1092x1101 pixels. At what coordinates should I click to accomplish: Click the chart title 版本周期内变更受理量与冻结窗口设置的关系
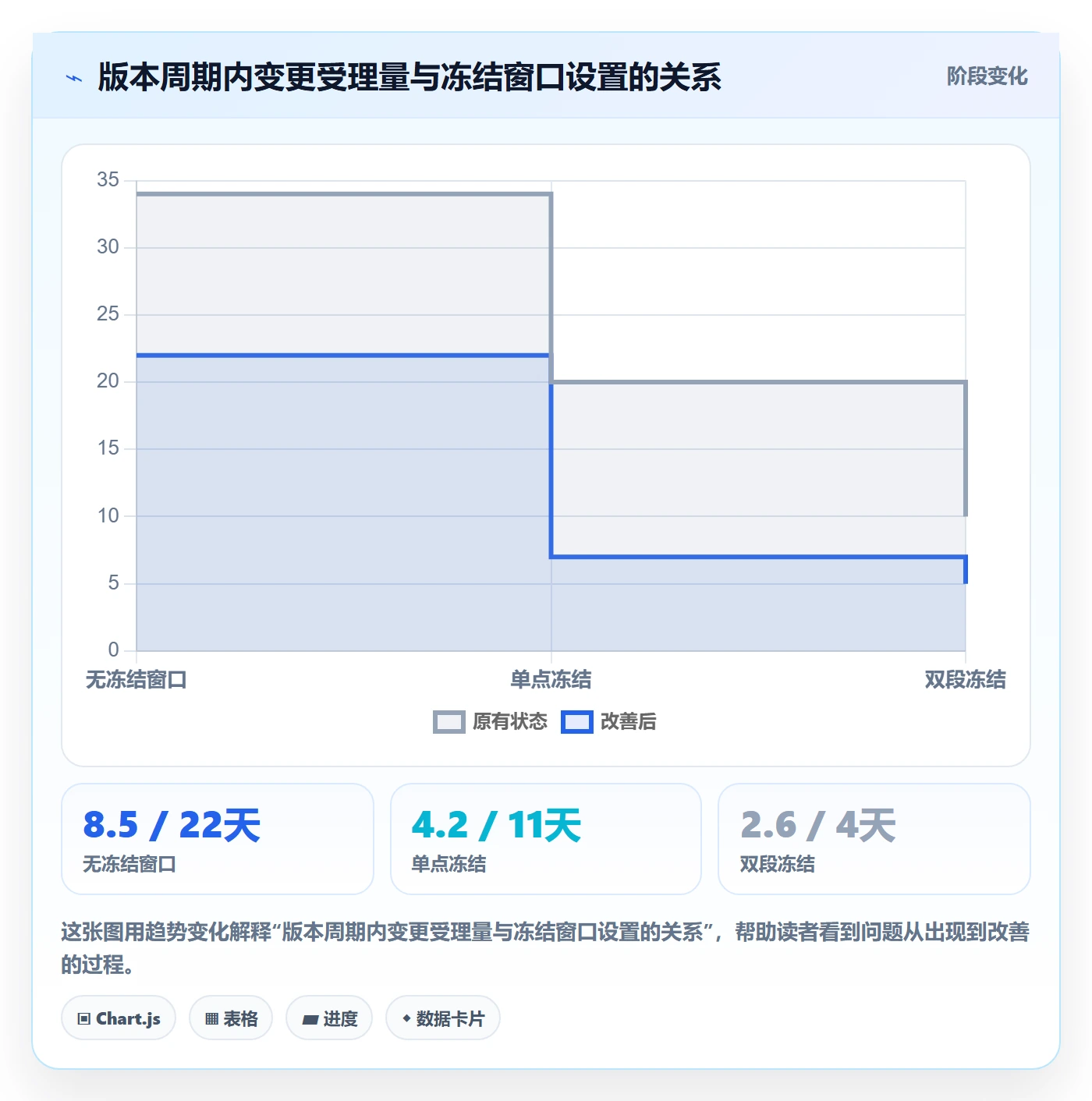point(409,77)
